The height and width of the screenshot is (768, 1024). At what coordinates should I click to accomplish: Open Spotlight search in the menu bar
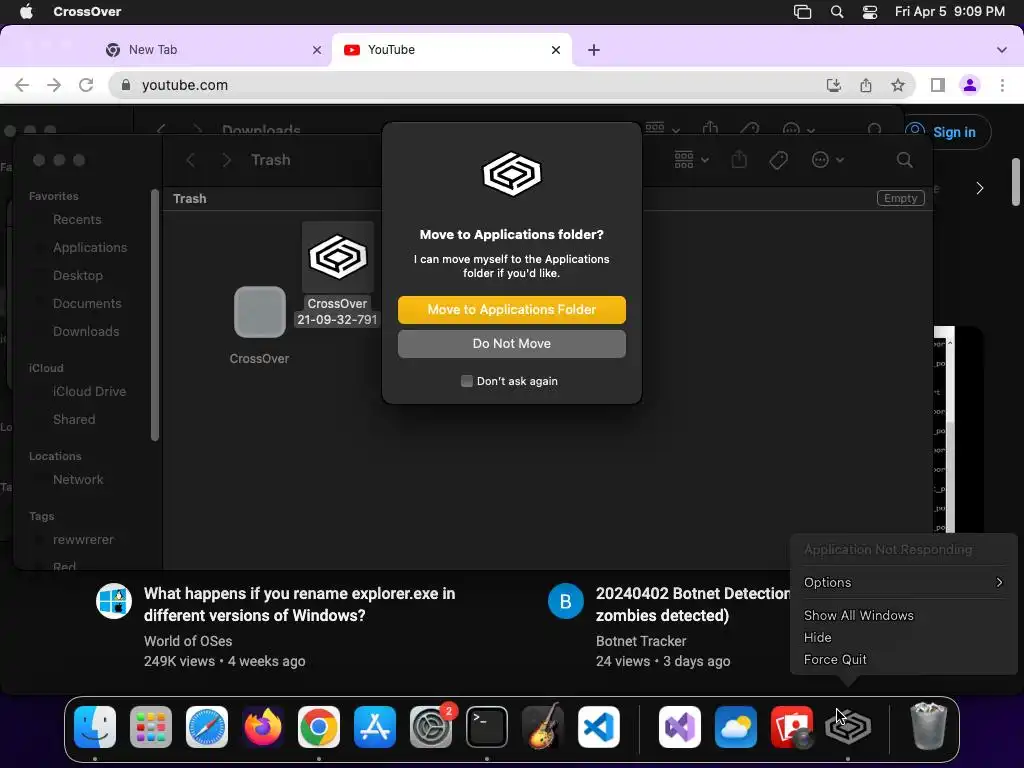pyautogui.click(x=837, y=12)
